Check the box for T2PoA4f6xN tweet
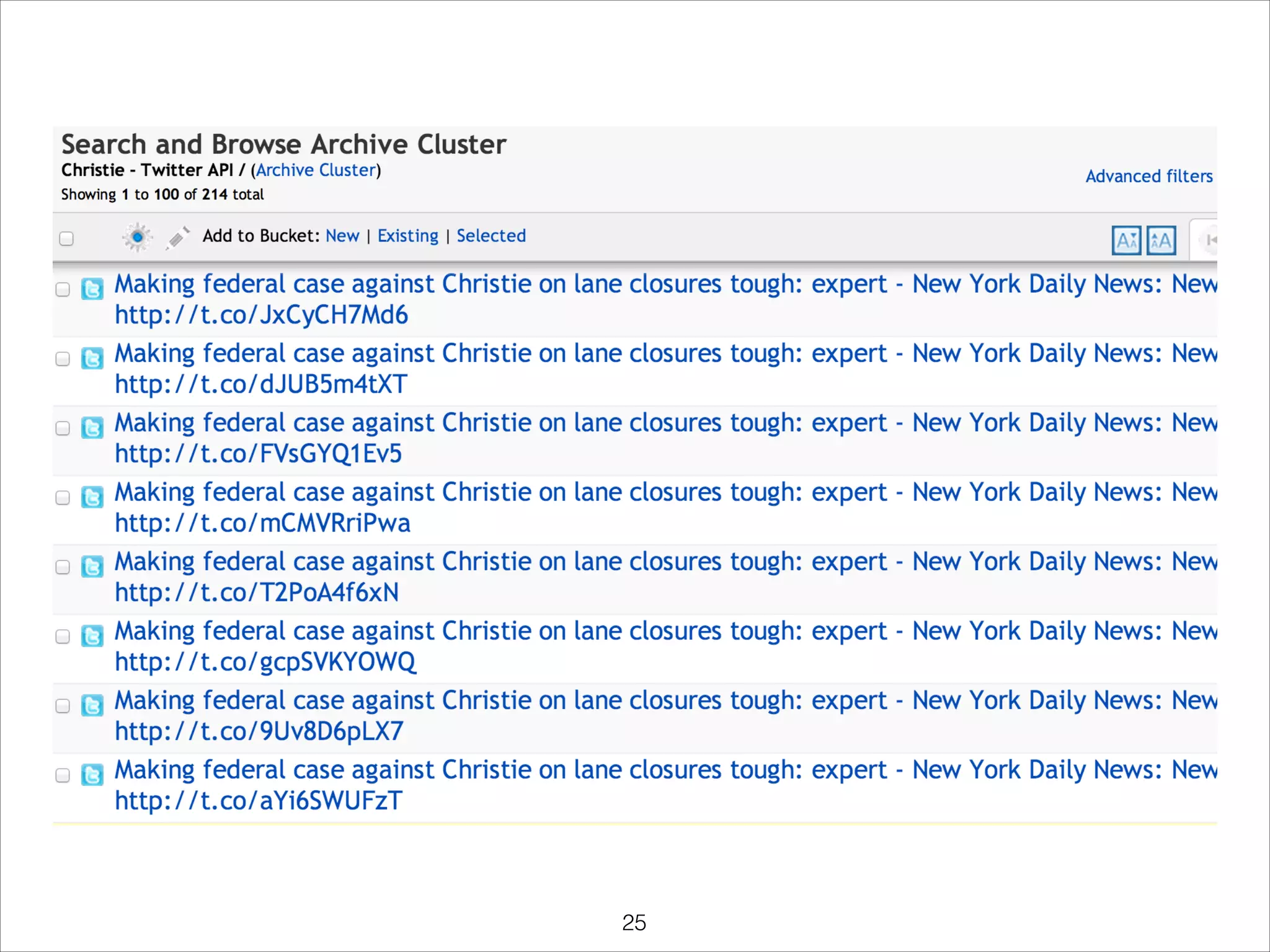The width and height of the screenshot is (1270, 952). [63, 567]
